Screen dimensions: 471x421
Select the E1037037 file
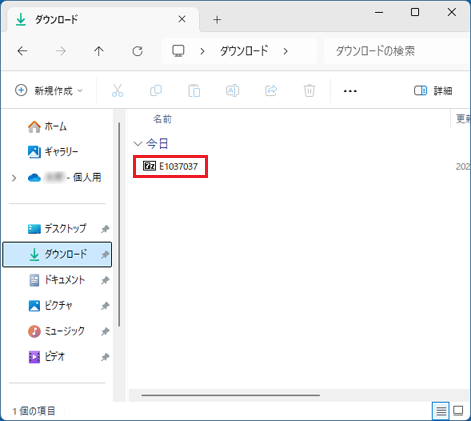pyautogui.click(x=170, y=166)
